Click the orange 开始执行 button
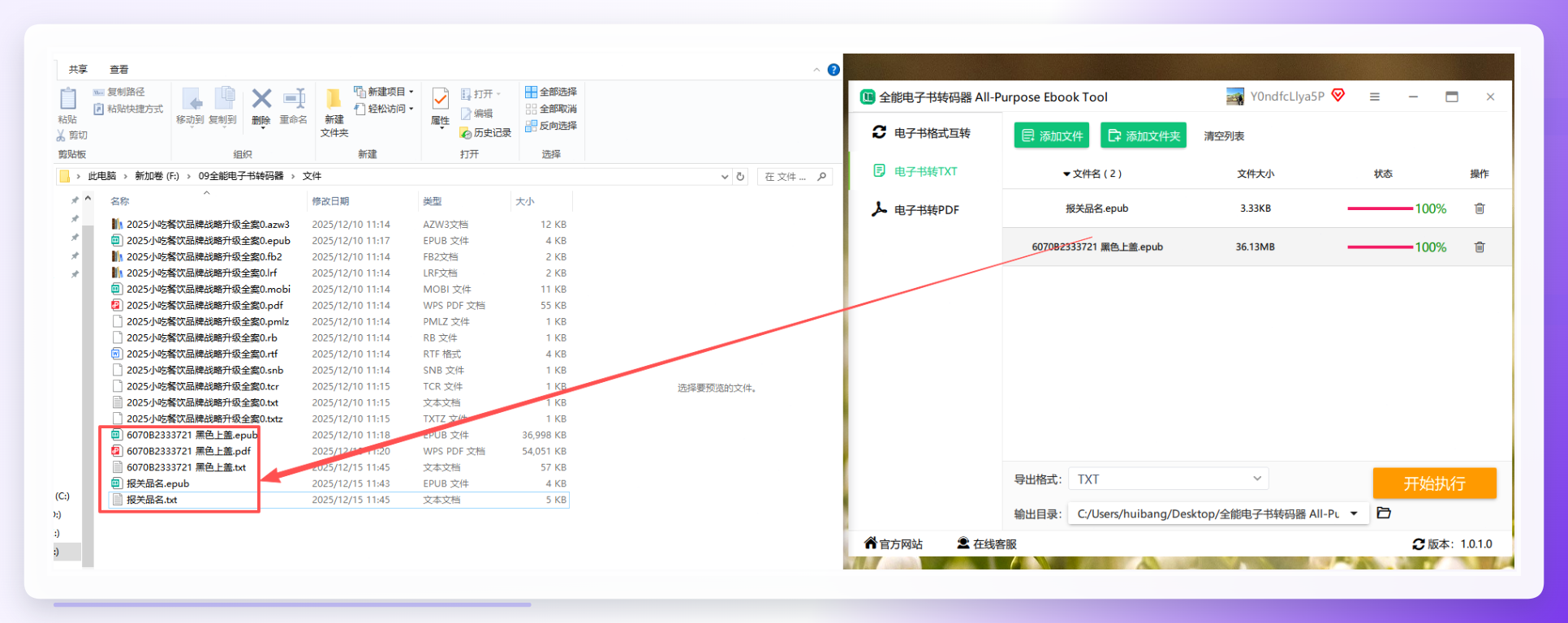This screenshot has height=623, width=1568. 1434,483
